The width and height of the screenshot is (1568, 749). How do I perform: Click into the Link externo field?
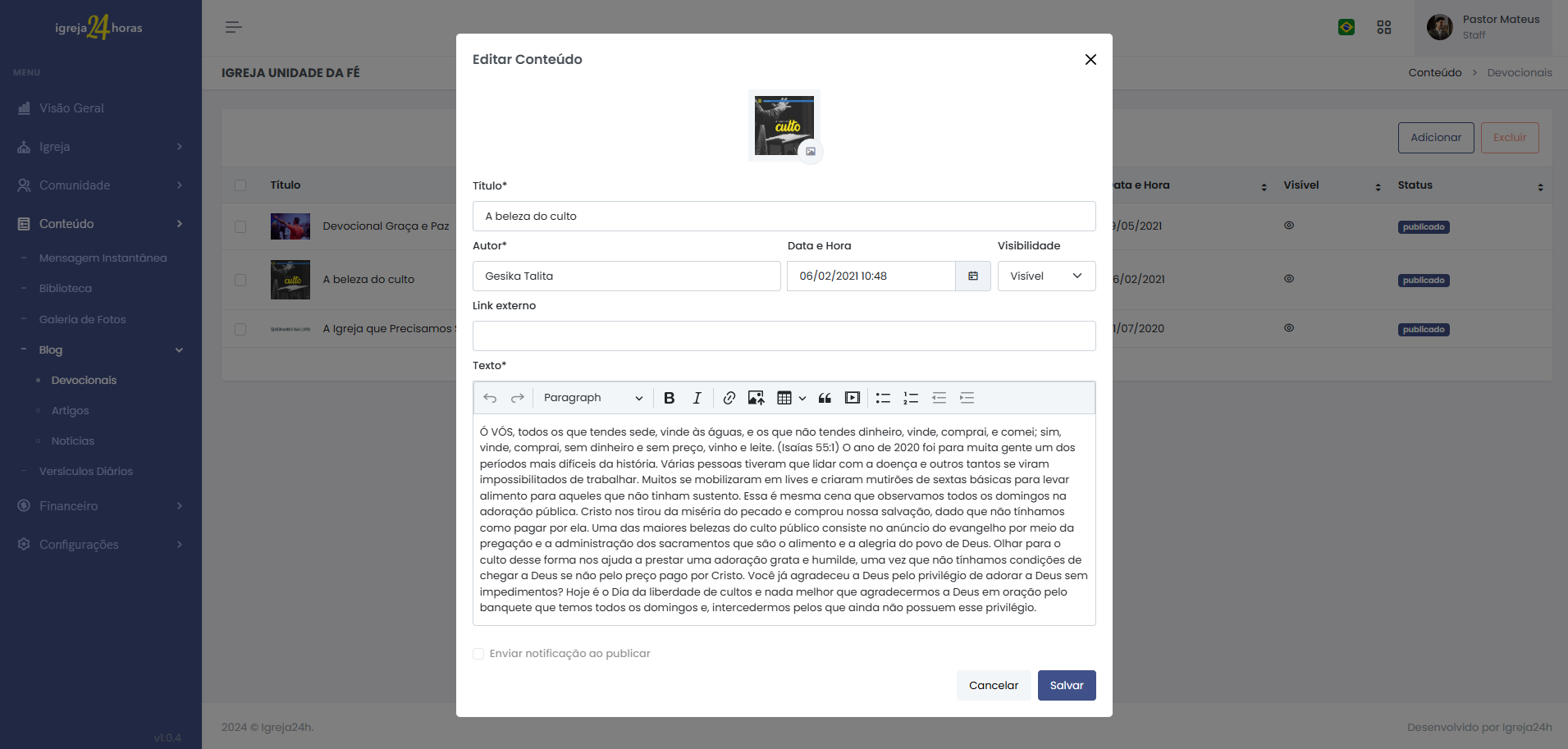click(x=784, y=336)
